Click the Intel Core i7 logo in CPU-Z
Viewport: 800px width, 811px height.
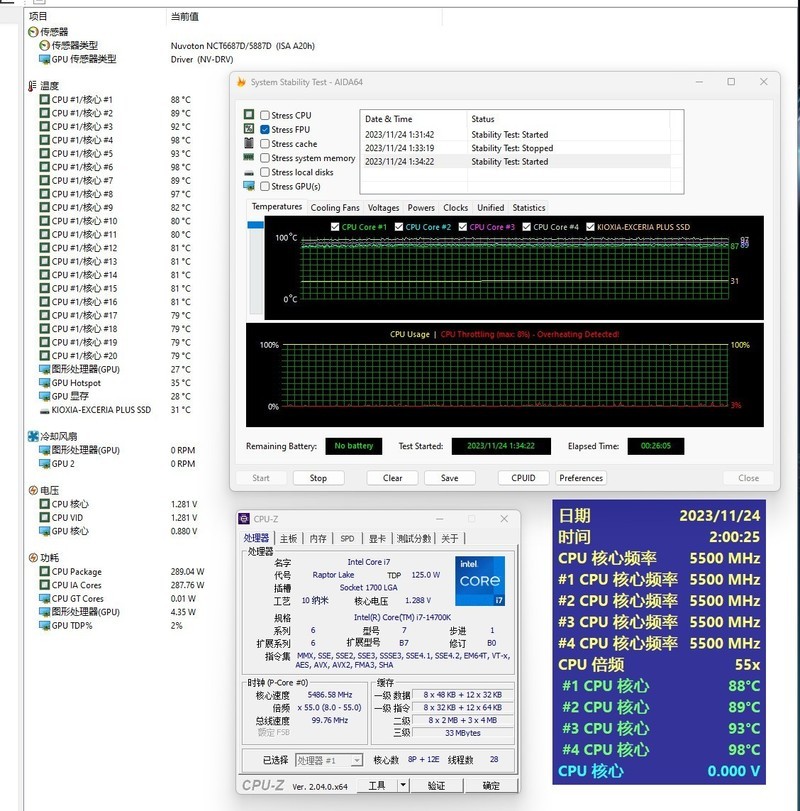[x=480, y=580]
